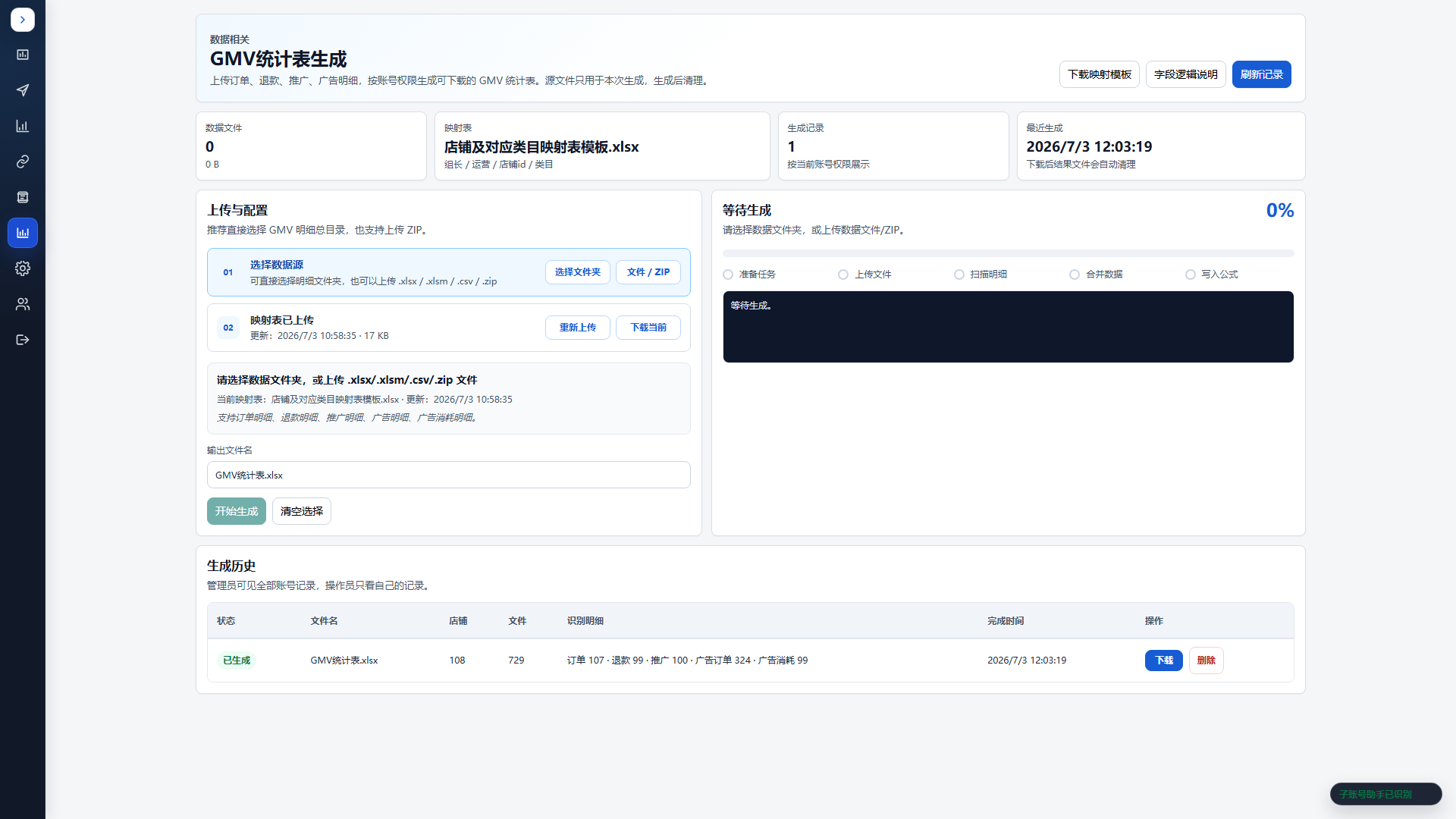This screenshot has width=1456, height=819.
Task: Click the 生成记录 summary card
Action: [893, 146]
